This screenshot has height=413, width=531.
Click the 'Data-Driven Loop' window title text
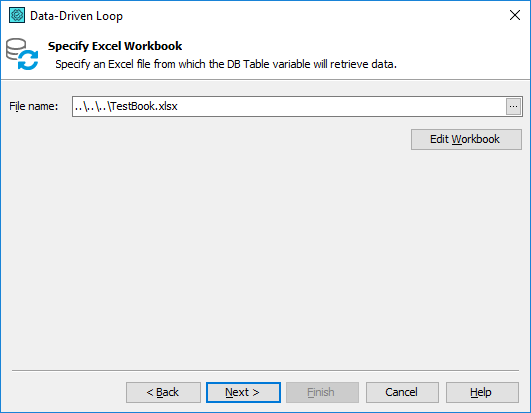click(x=77, y=16)
